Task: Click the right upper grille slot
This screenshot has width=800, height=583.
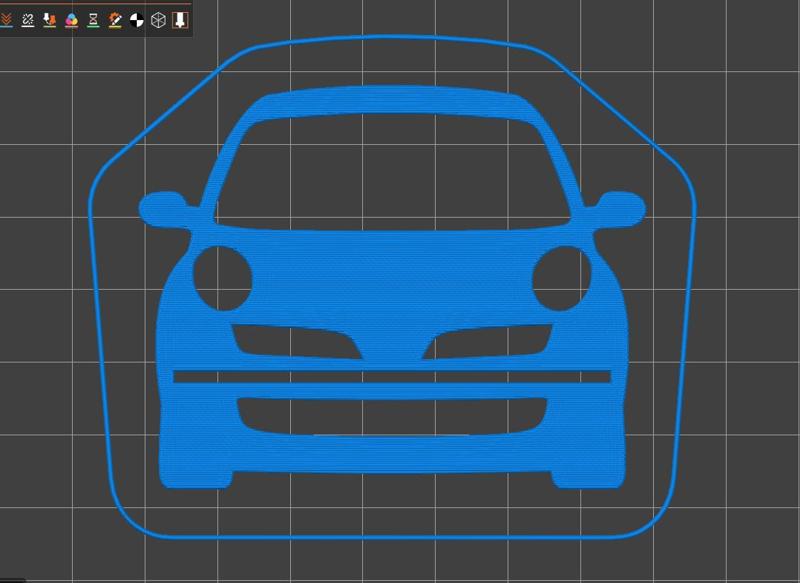Action: [x=490, y=340]
